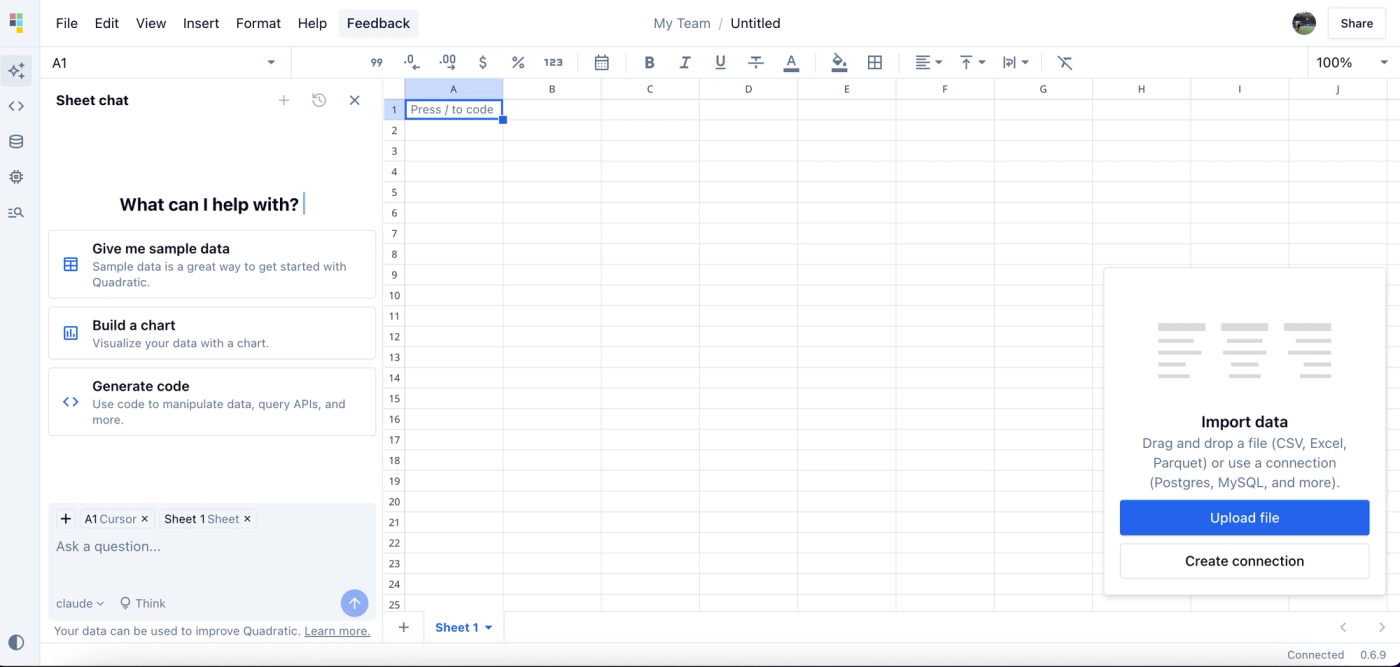The image size is (1400, 667).
Task: Toggle italic formatting
Action: tap(685, 62)
